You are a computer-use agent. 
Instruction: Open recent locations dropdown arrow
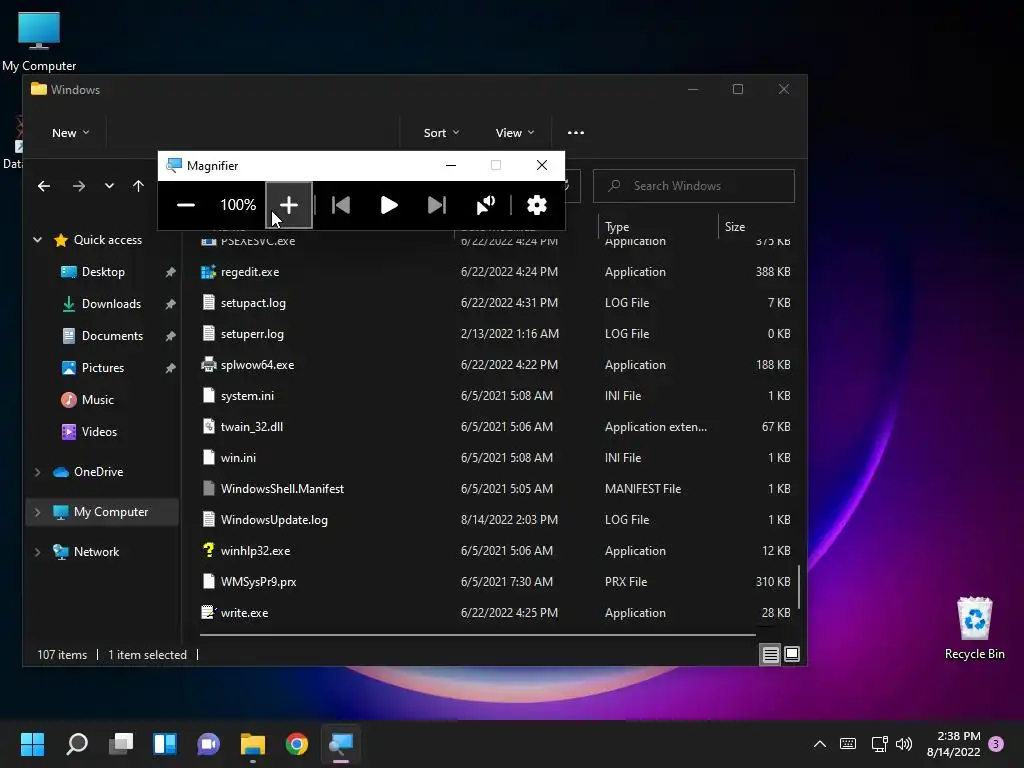tap(109, 186)
